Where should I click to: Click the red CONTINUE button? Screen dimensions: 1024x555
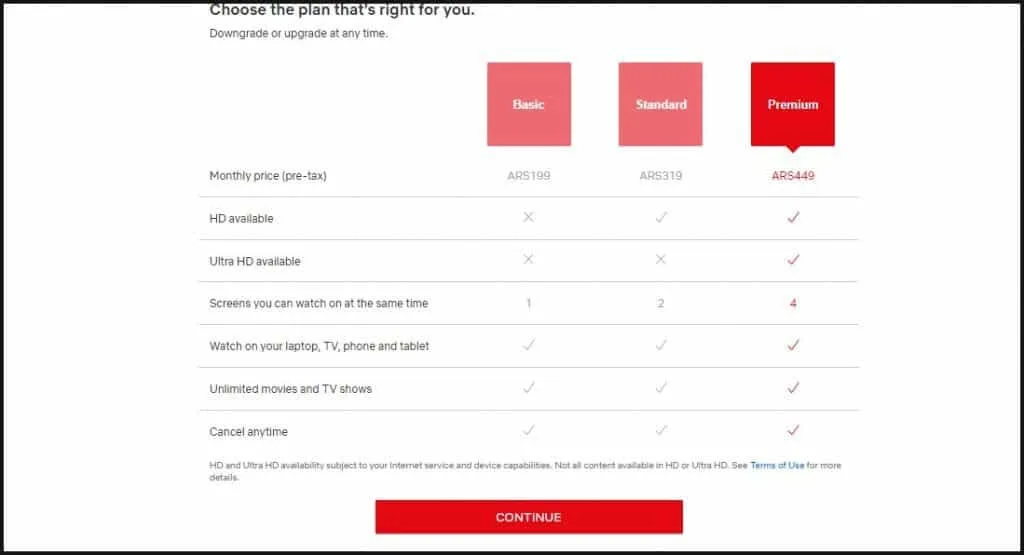click(529, 517)
